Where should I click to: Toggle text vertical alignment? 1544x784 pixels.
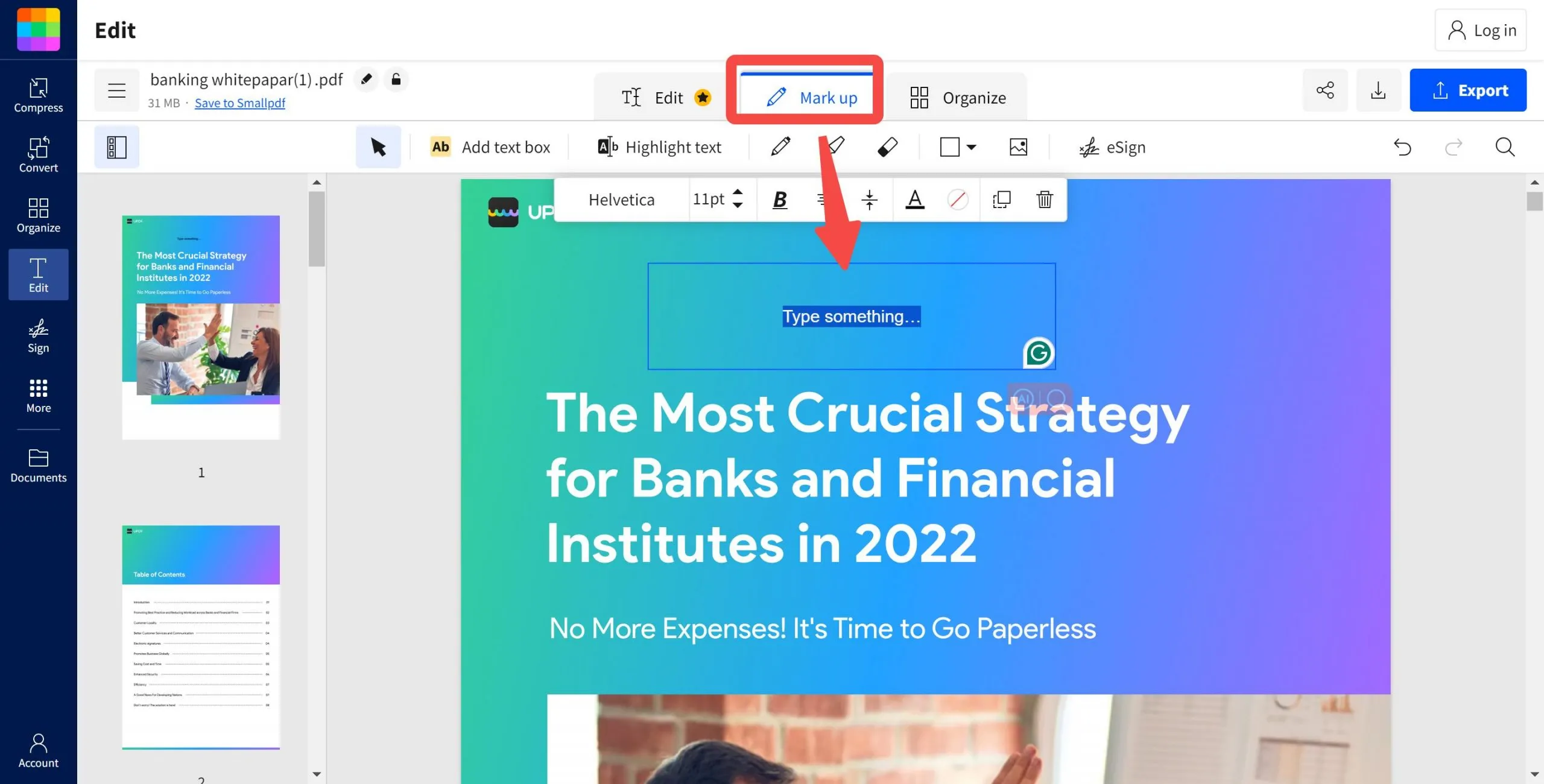click(868, 200)
